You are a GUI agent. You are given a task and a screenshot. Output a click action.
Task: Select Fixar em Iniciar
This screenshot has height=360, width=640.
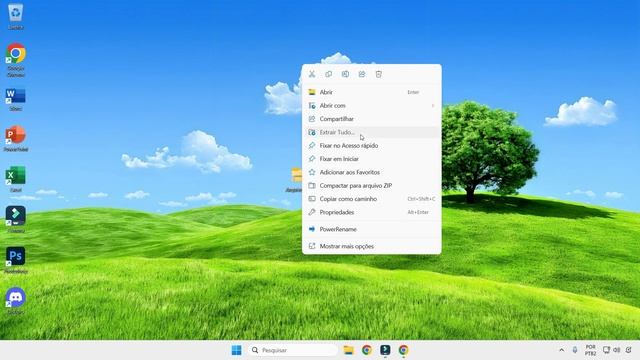[371, 159]
